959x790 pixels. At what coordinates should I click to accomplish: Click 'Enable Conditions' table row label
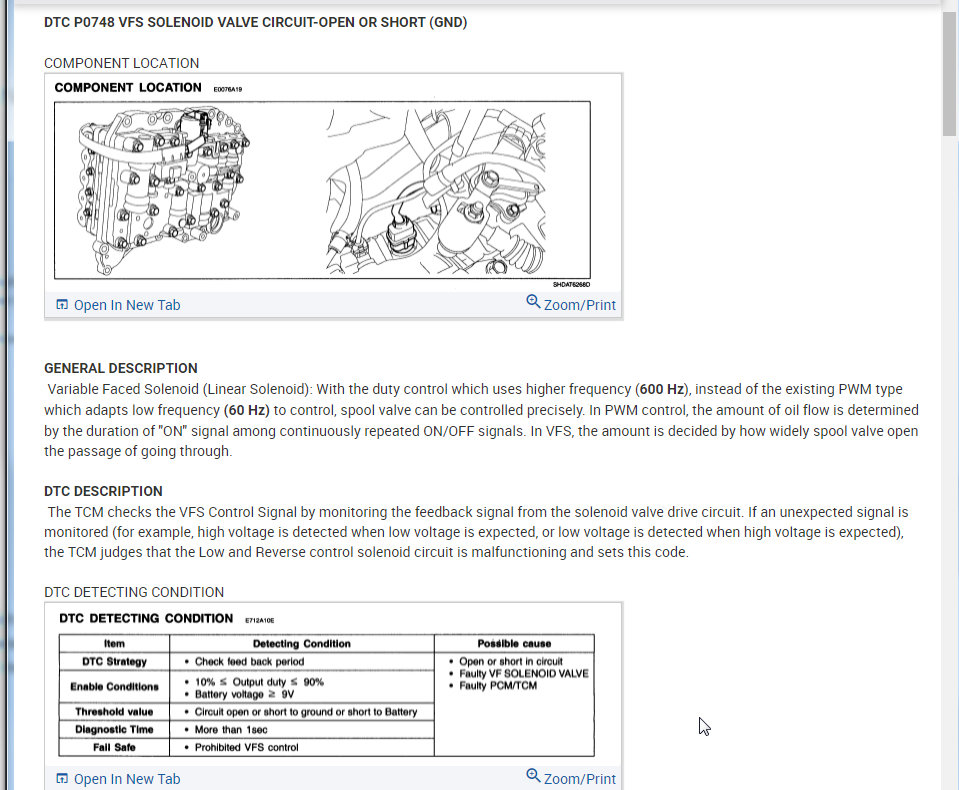click(x=114, y=687)
